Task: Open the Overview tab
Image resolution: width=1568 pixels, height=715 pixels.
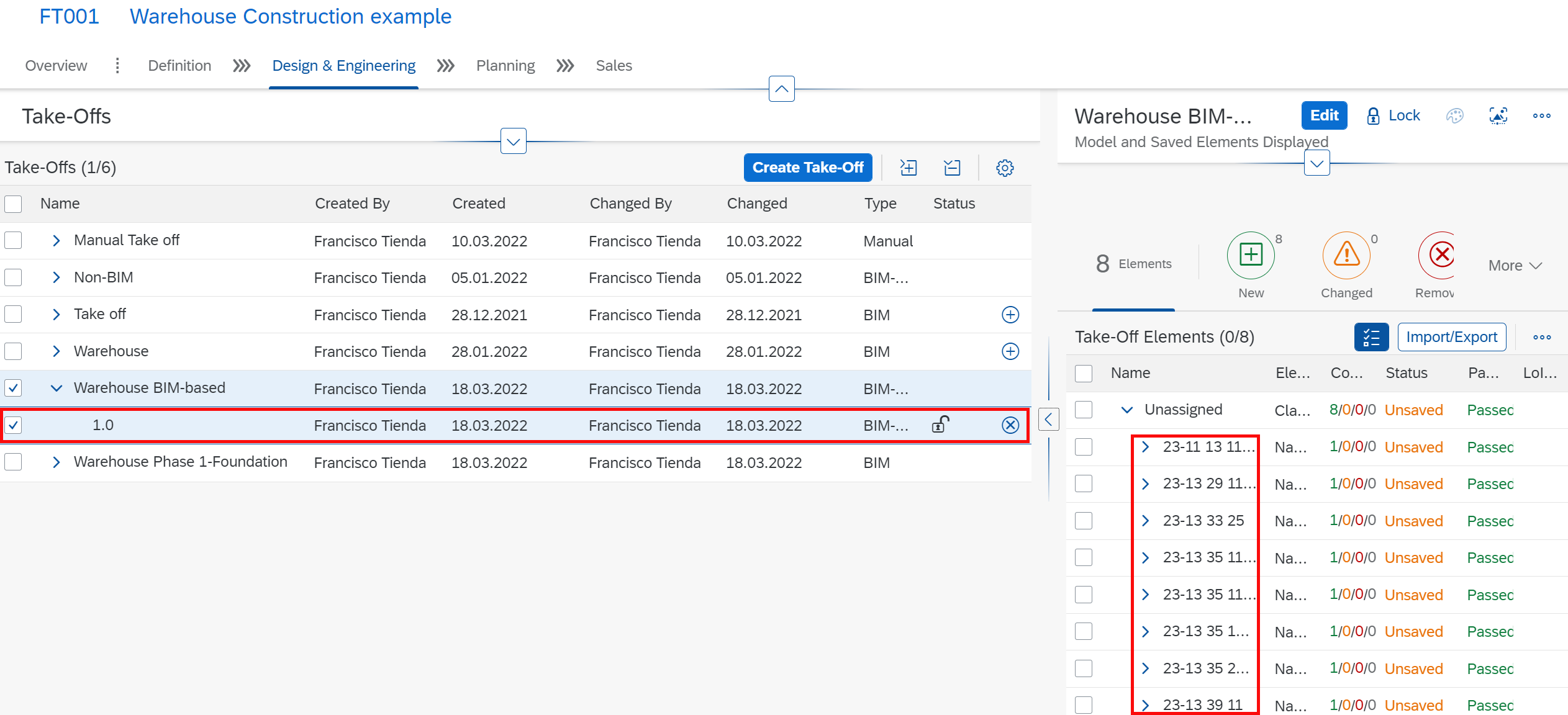Action: click(x=56, y=66)
